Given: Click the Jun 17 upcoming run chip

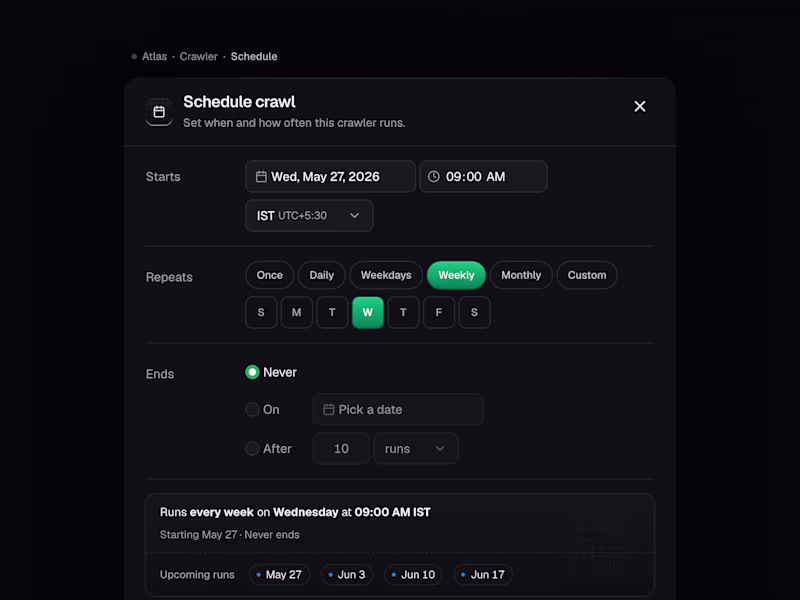Looking at the screenshot, I should [x=483, y=574].
